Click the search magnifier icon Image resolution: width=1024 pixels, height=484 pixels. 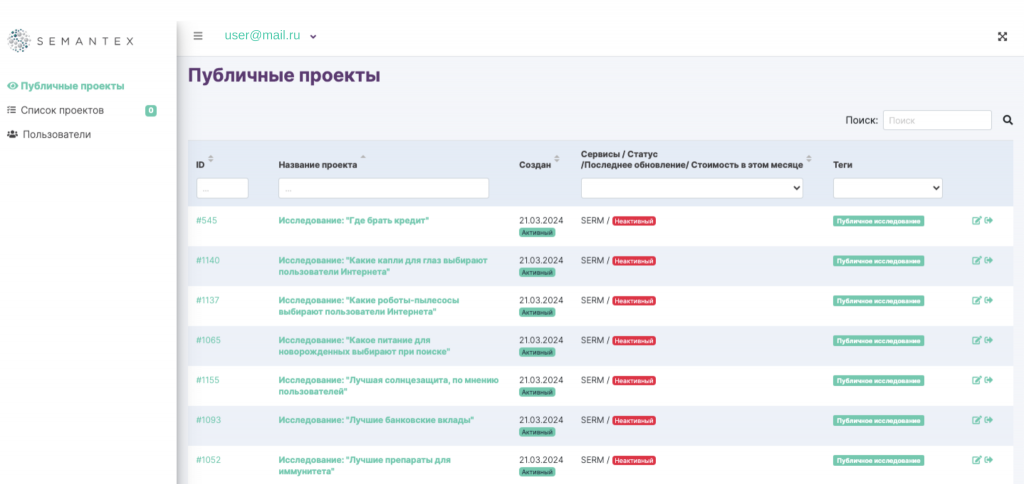tap(1008, 120)
